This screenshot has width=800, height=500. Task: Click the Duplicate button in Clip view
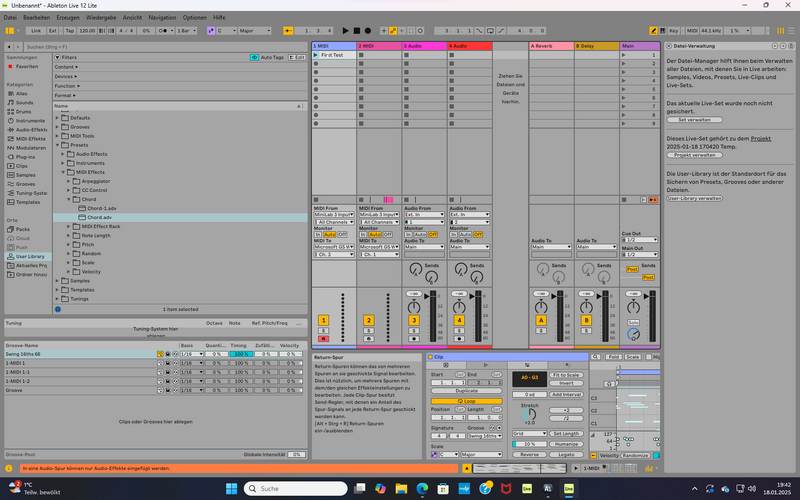466,390
